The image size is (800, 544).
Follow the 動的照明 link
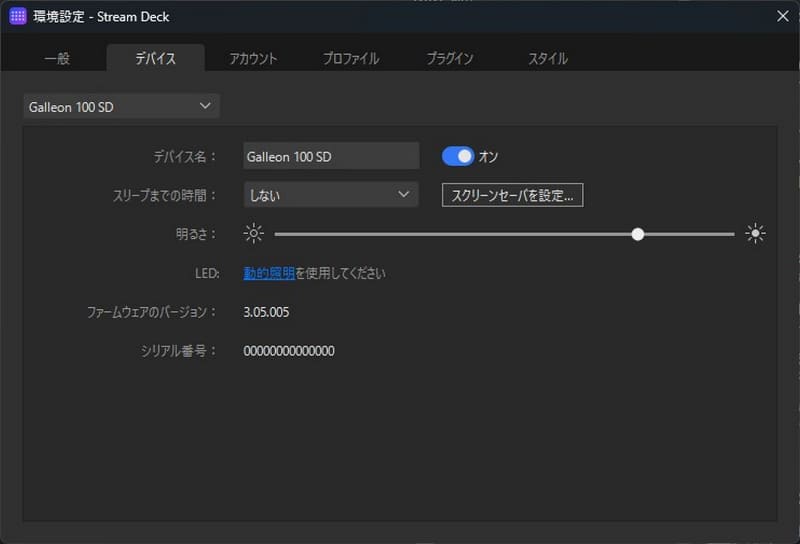tap(269, 273)
